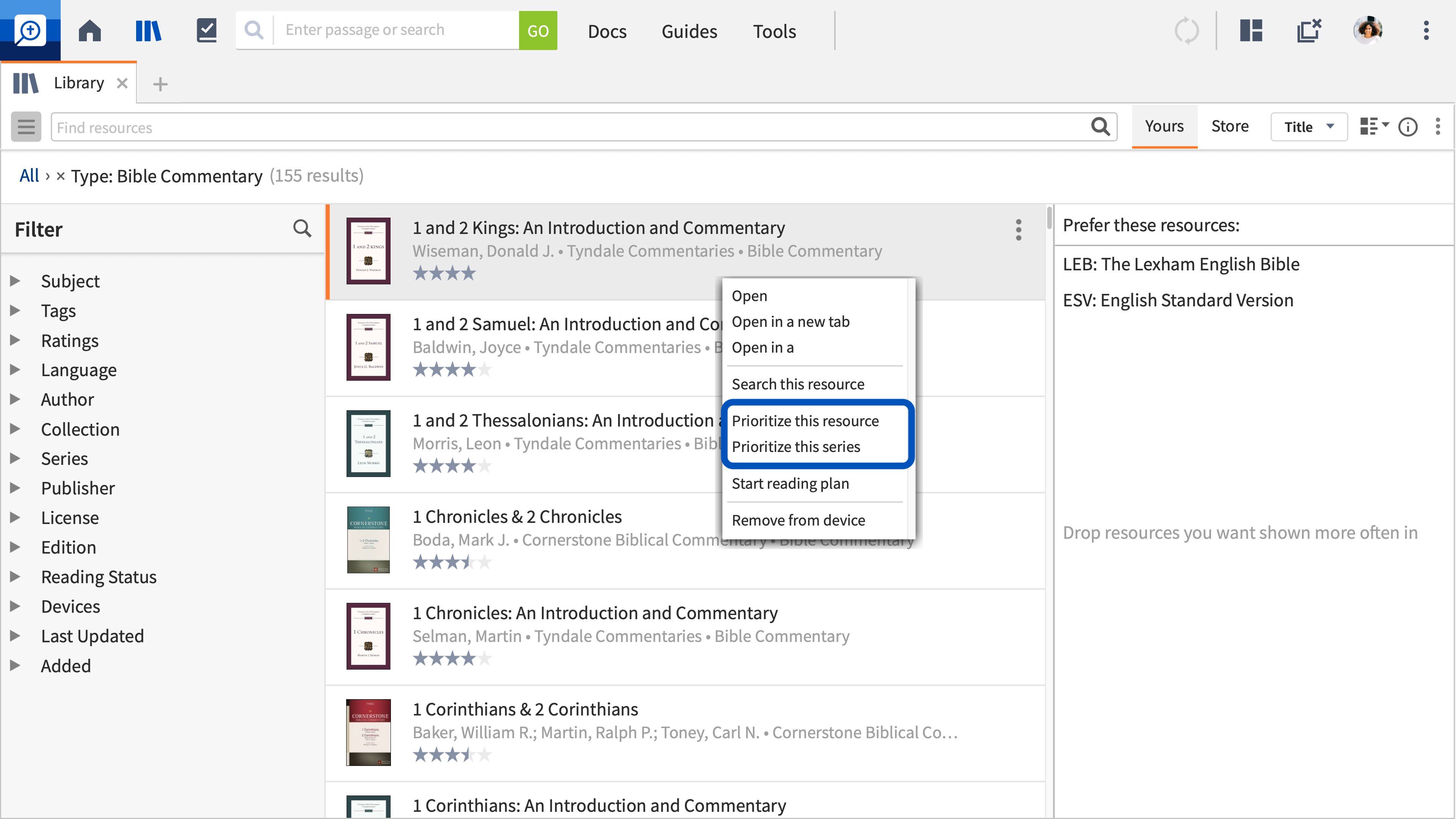Open 1 Chronicles: An Introduction and Commentary

tap(595, 613)
